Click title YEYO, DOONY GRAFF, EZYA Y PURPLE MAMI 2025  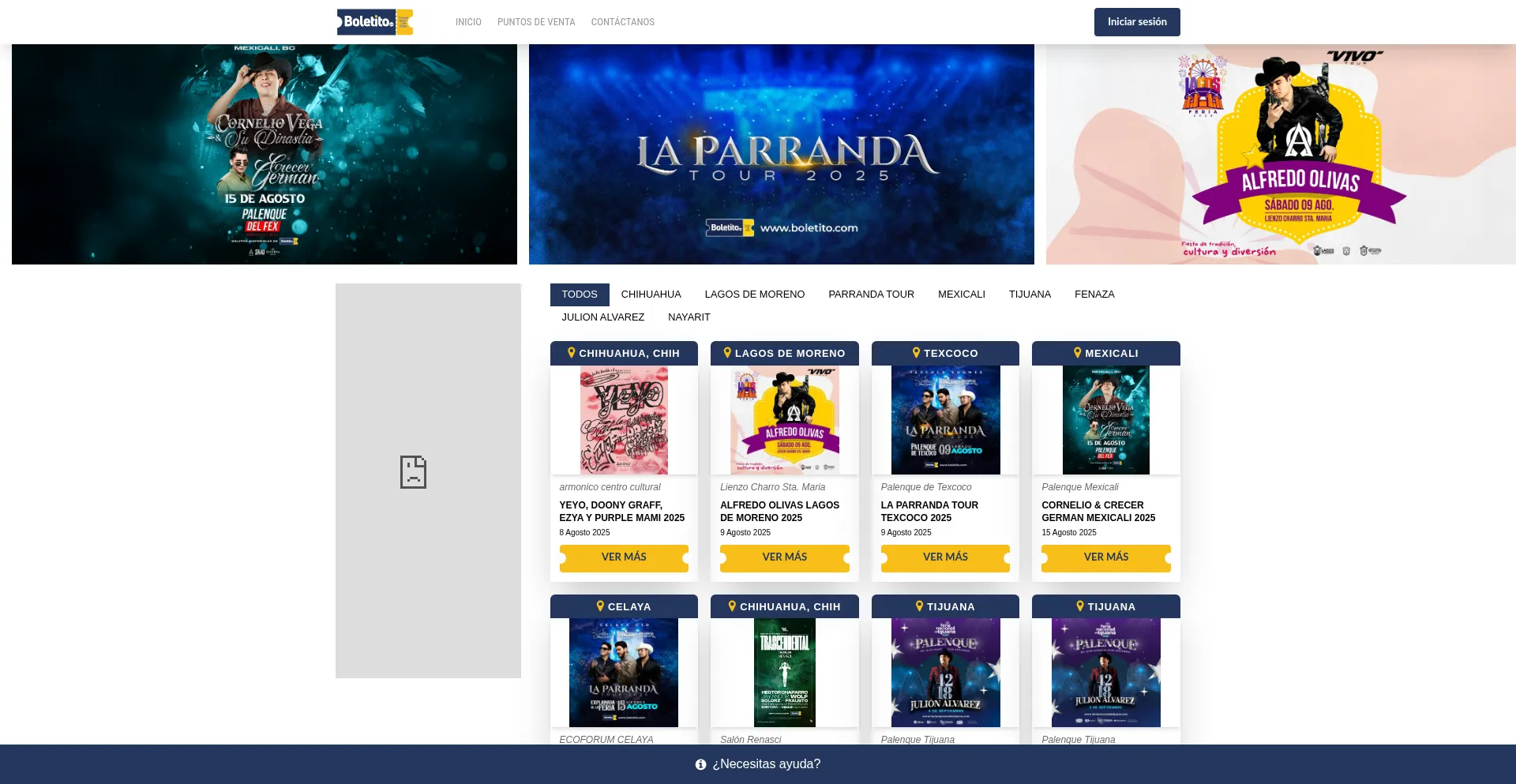point(622,512)
